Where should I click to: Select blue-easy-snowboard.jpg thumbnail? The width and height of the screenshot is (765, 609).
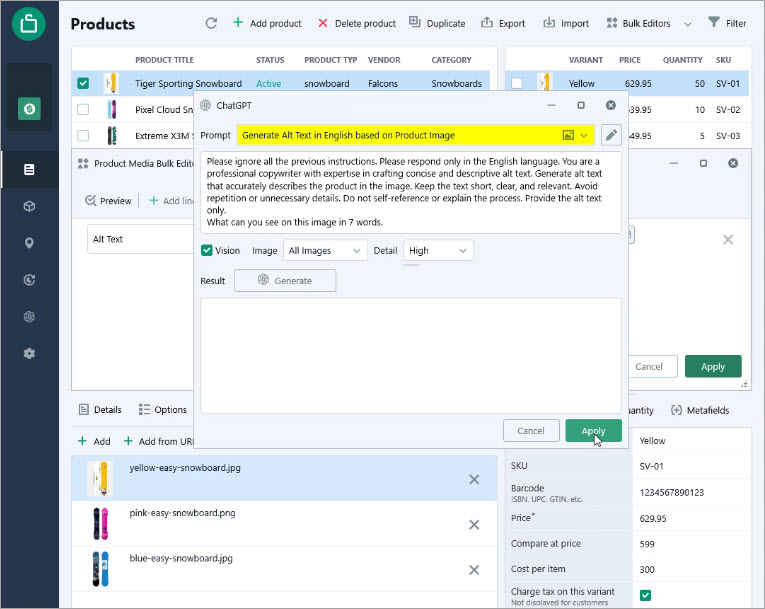(x=101, y=569)
